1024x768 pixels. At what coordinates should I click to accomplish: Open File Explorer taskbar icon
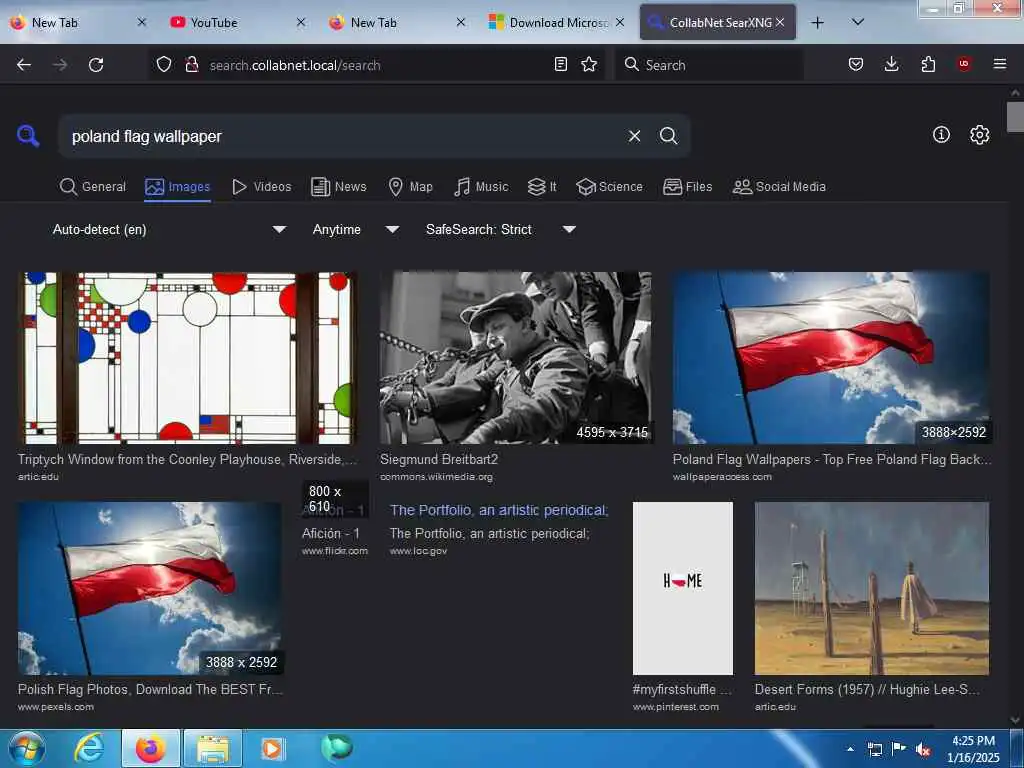[x=213, y=748]
